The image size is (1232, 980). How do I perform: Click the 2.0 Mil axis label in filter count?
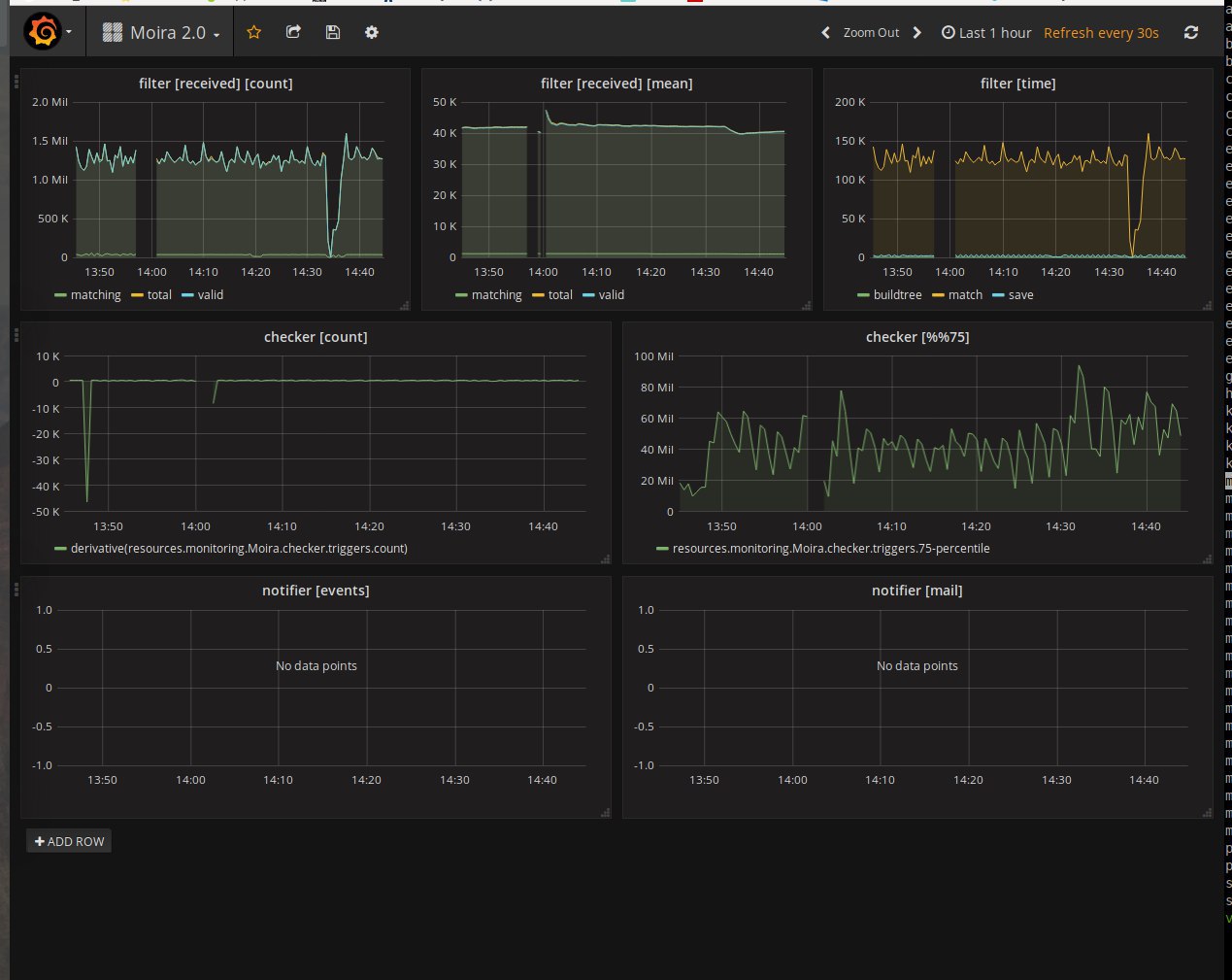(x=50, y=102)
